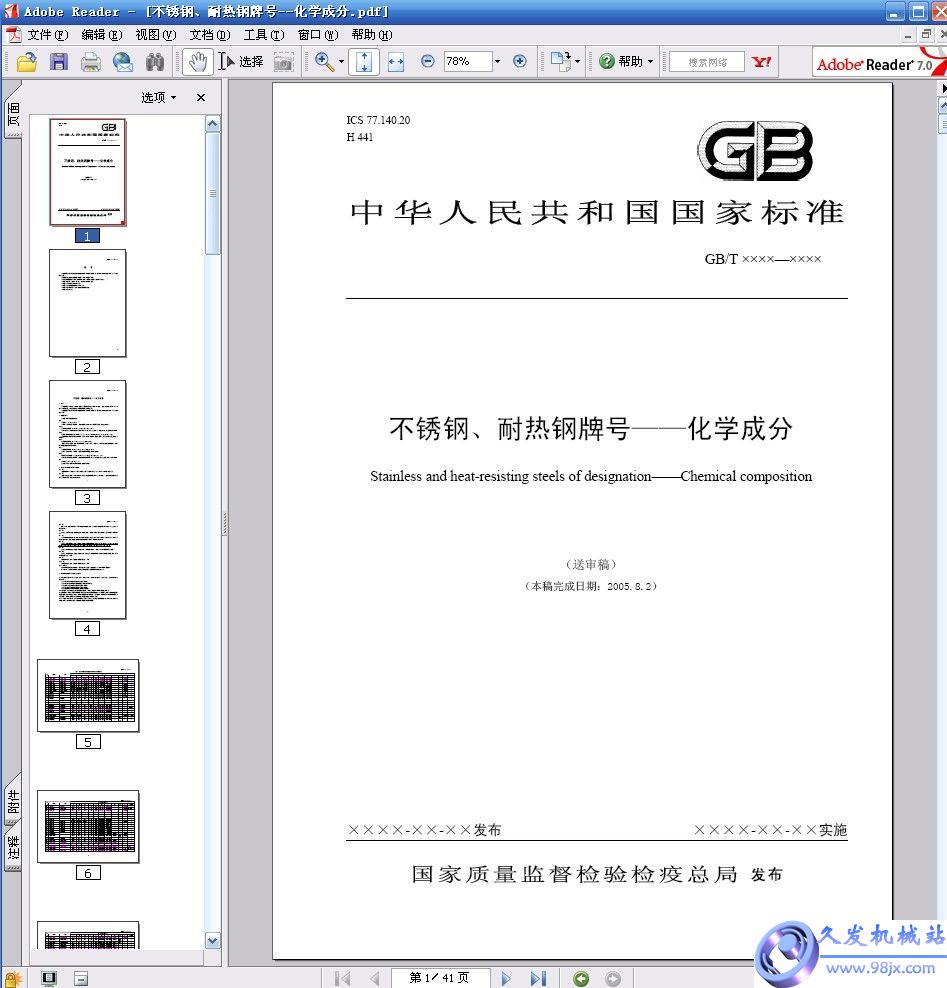This screenshot has height=988, width=947.
Task: Switch to the 附件 attachments side tab
Action: pos(13,801)
